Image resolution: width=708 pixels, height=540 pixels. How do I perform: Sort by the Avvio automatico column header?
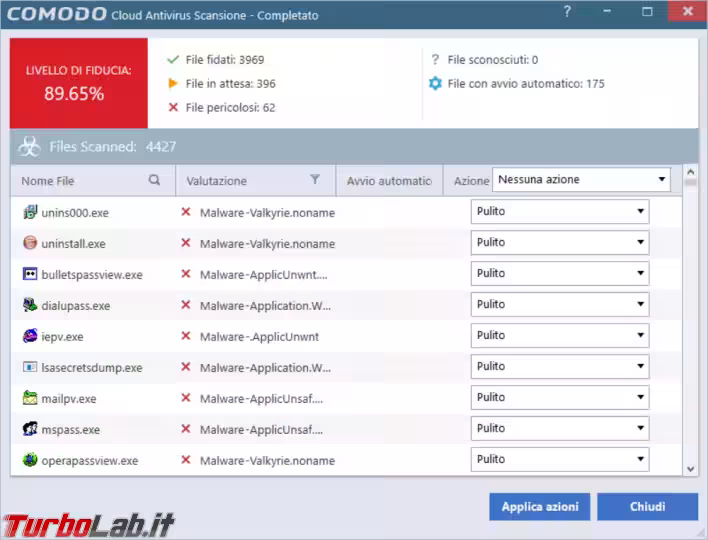pos(389,181)
